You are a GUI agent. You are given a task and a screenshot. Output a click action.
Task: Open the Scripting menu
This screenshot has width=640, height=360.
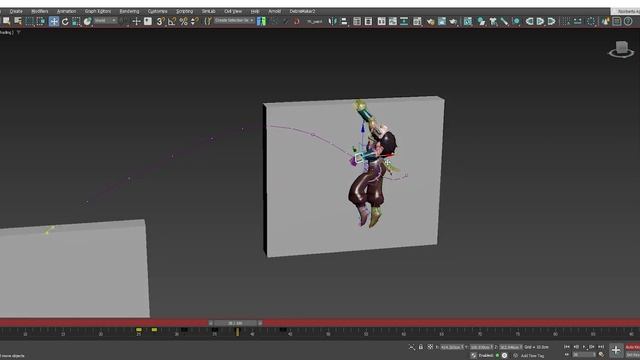pos(184,11)
